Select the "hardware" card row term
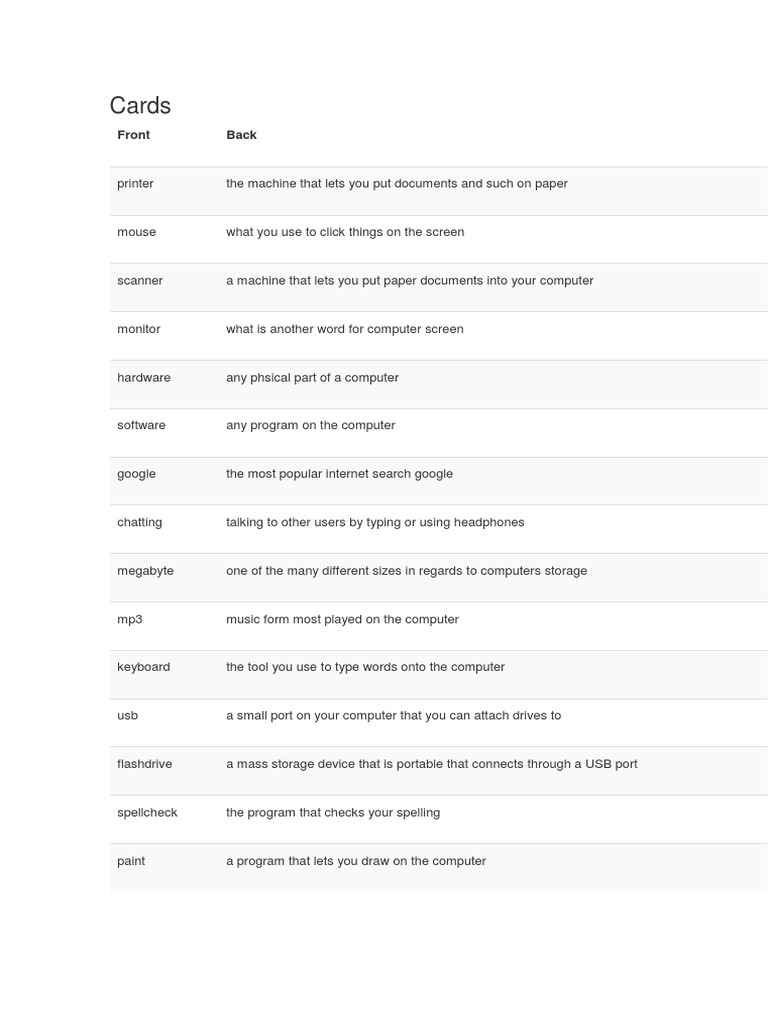Screen dimensions: 768x1024 click(x=143, y=378)
